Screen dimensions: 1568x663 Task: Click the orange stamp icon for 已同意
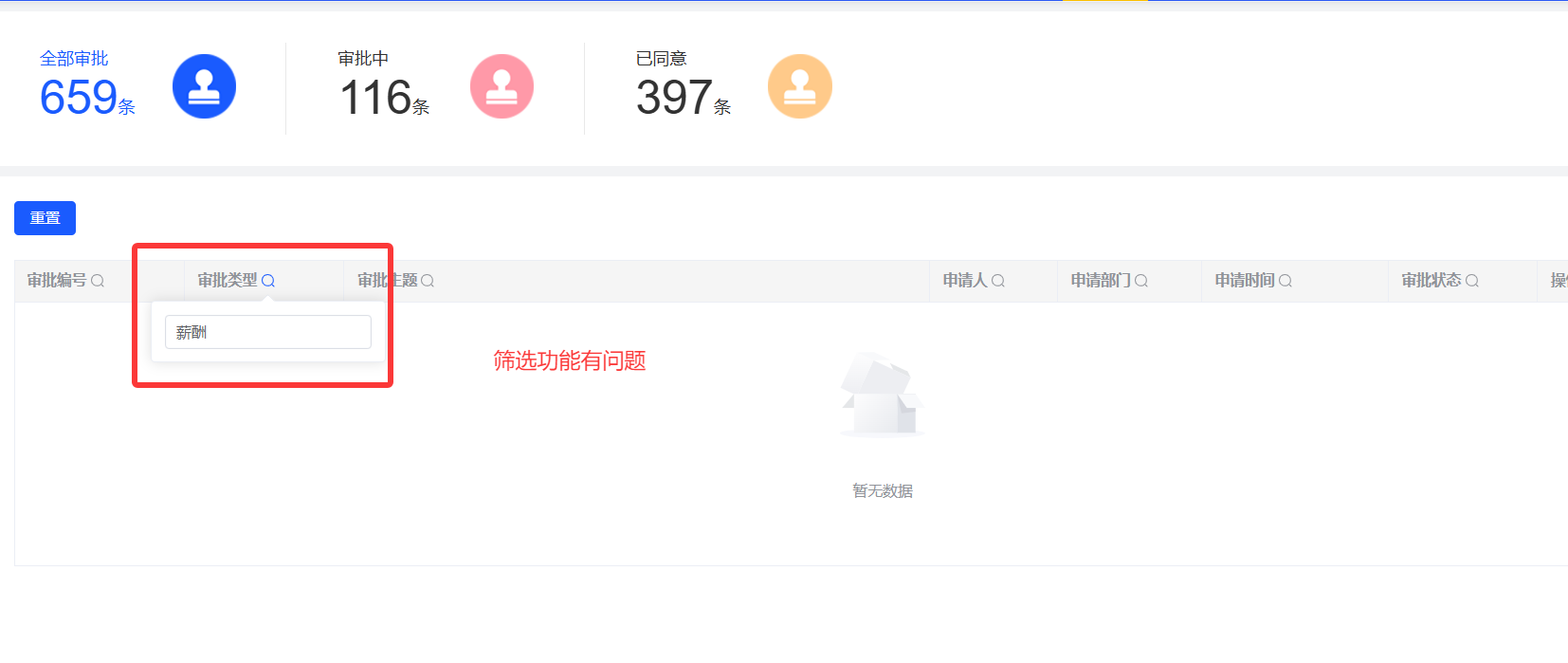click(x=800, y=86)
